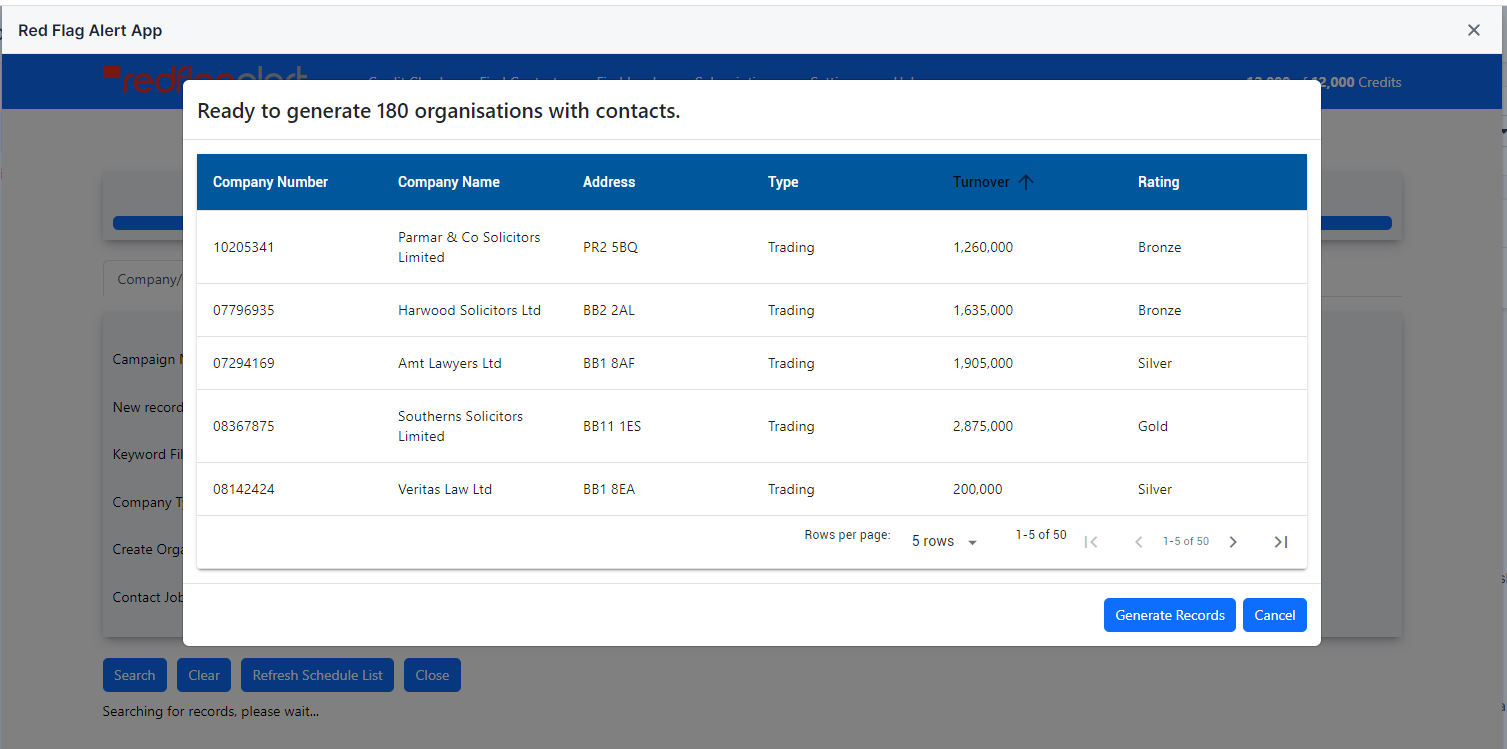The height and width of the screenshot is (749, 1507).
Task: Select the BB1 8AF address cell
Action: point(609,363)
